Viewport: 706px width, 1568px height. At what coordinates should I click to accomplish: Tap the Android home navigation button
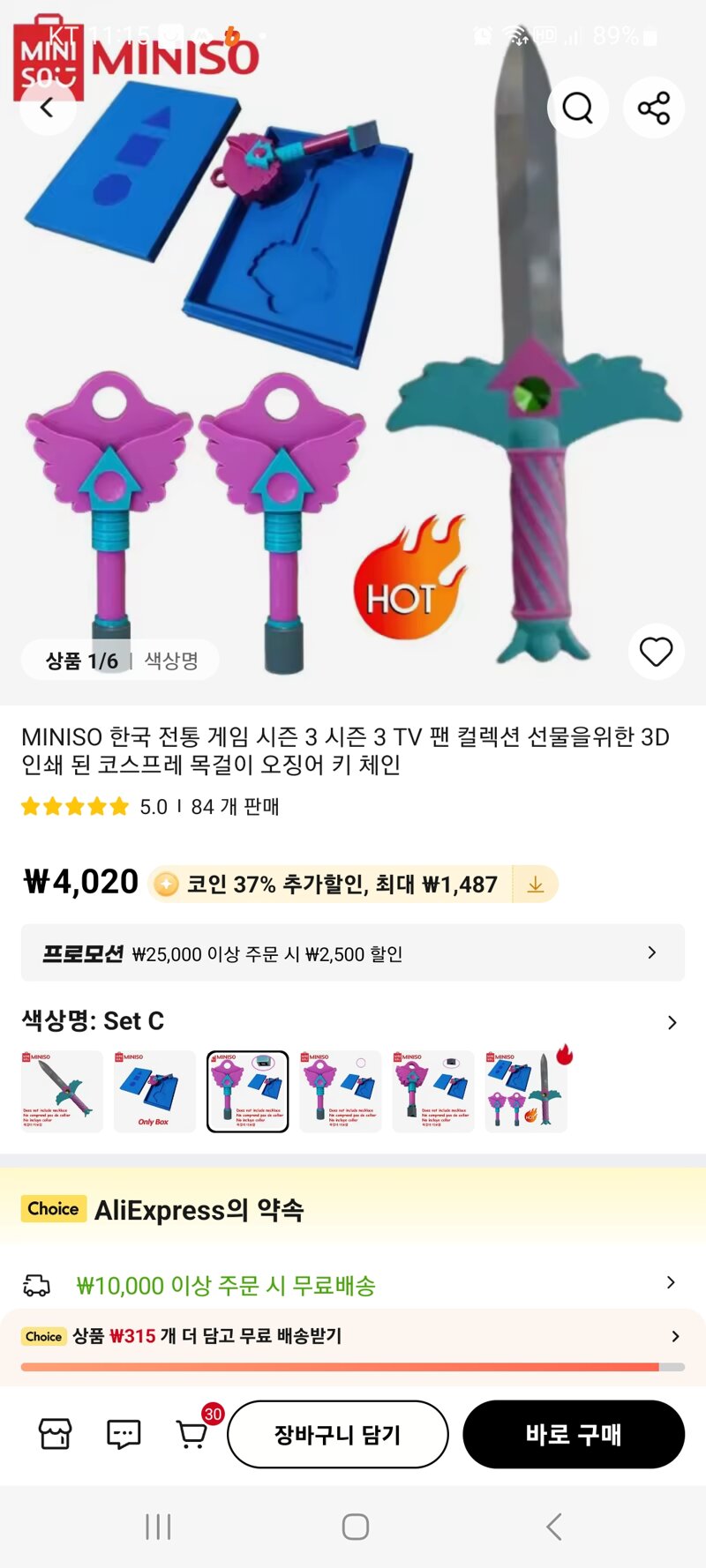coord(355,1527)
